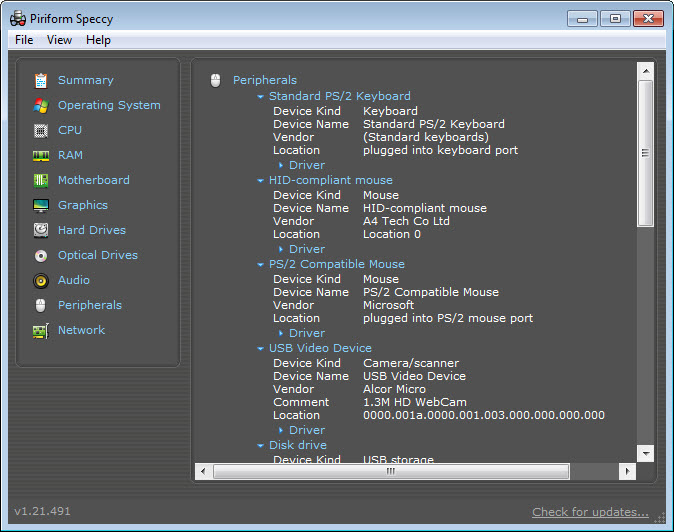Open the Operating System section
The width and height of the screenshot is (674, 532).
click(x=109, y=105)
